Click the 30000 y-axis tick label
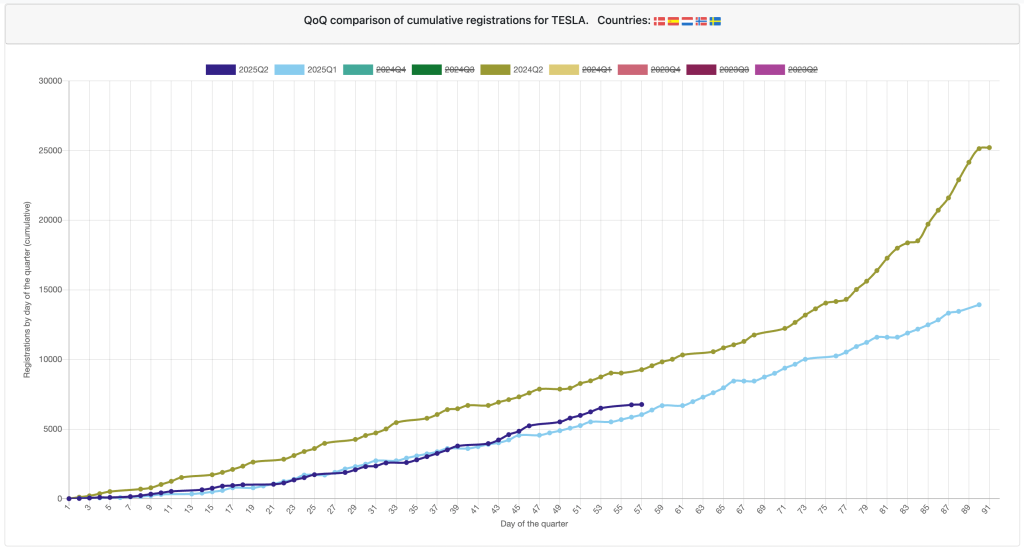This screenshot has height=552, width=1024. coord(48,81)
